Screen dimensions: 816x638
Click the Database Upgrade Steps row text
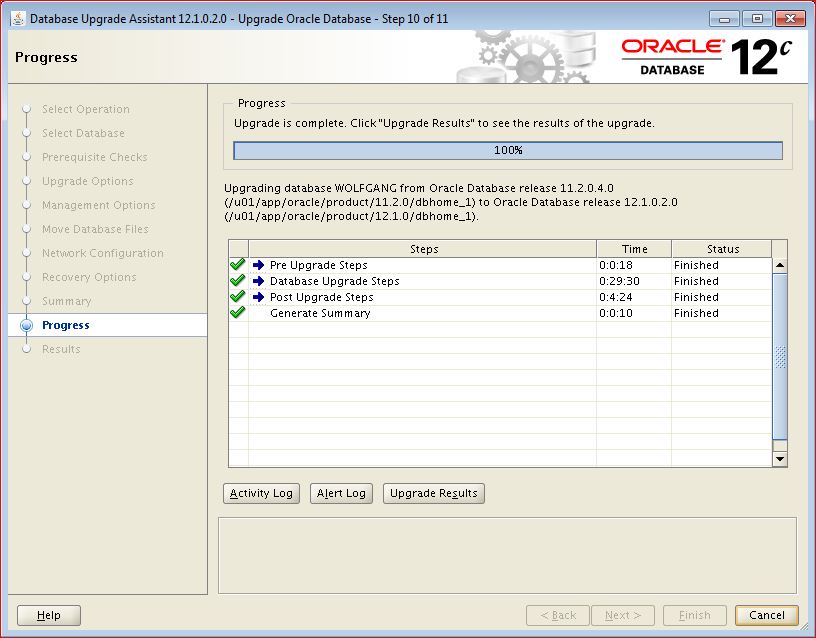tap(335, 282)
